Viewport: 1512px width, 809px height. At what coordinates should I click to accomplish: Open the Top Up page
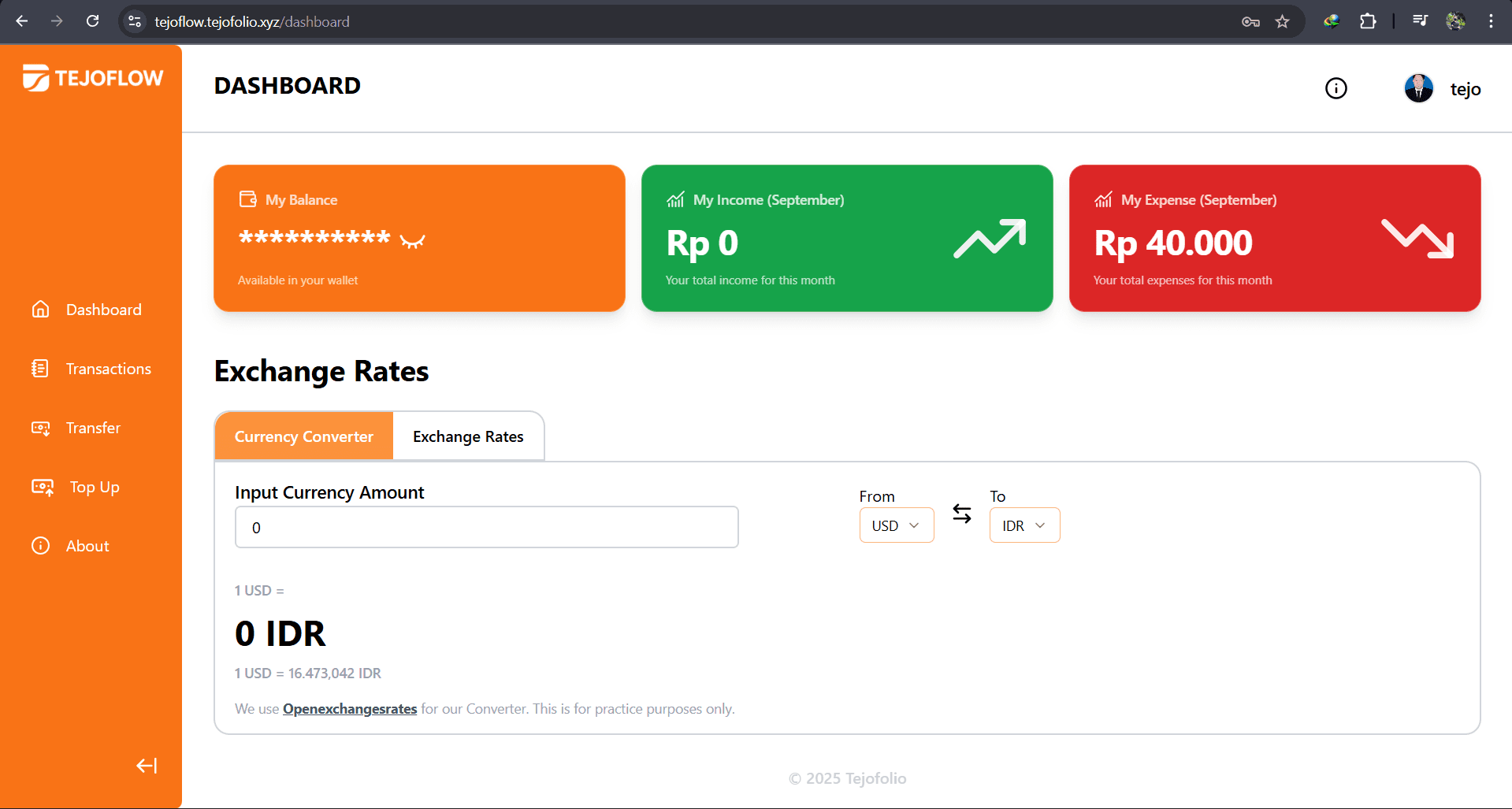pos(95,487)
